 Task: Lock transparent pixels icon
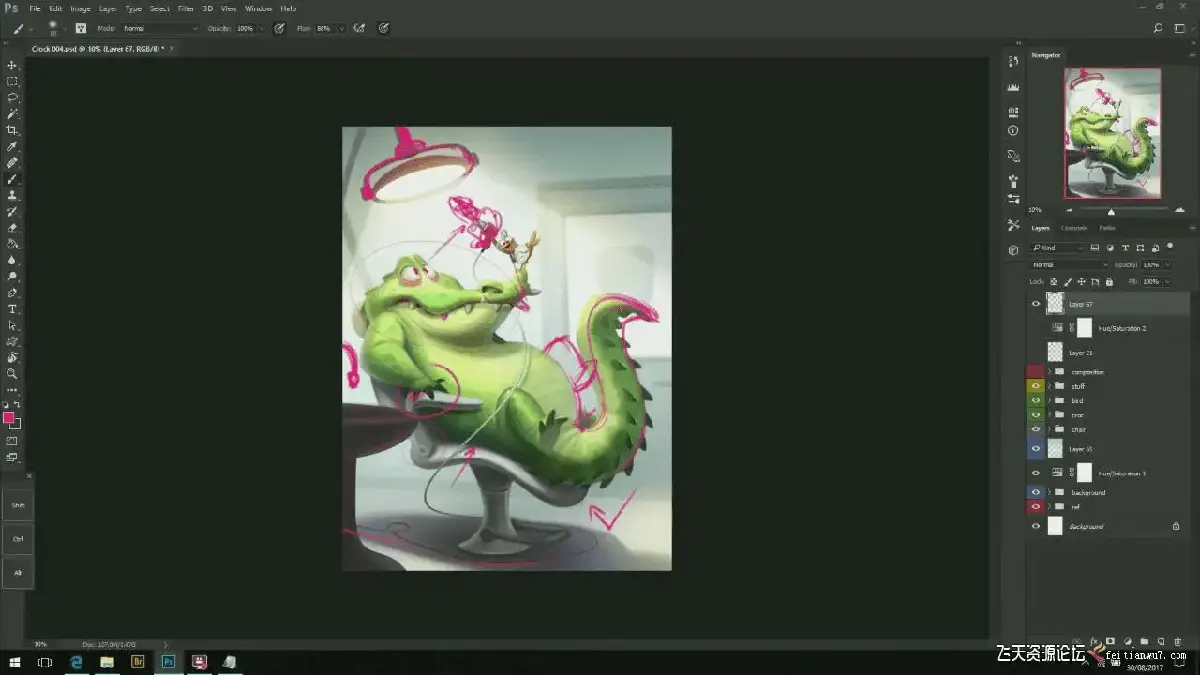1054,282
